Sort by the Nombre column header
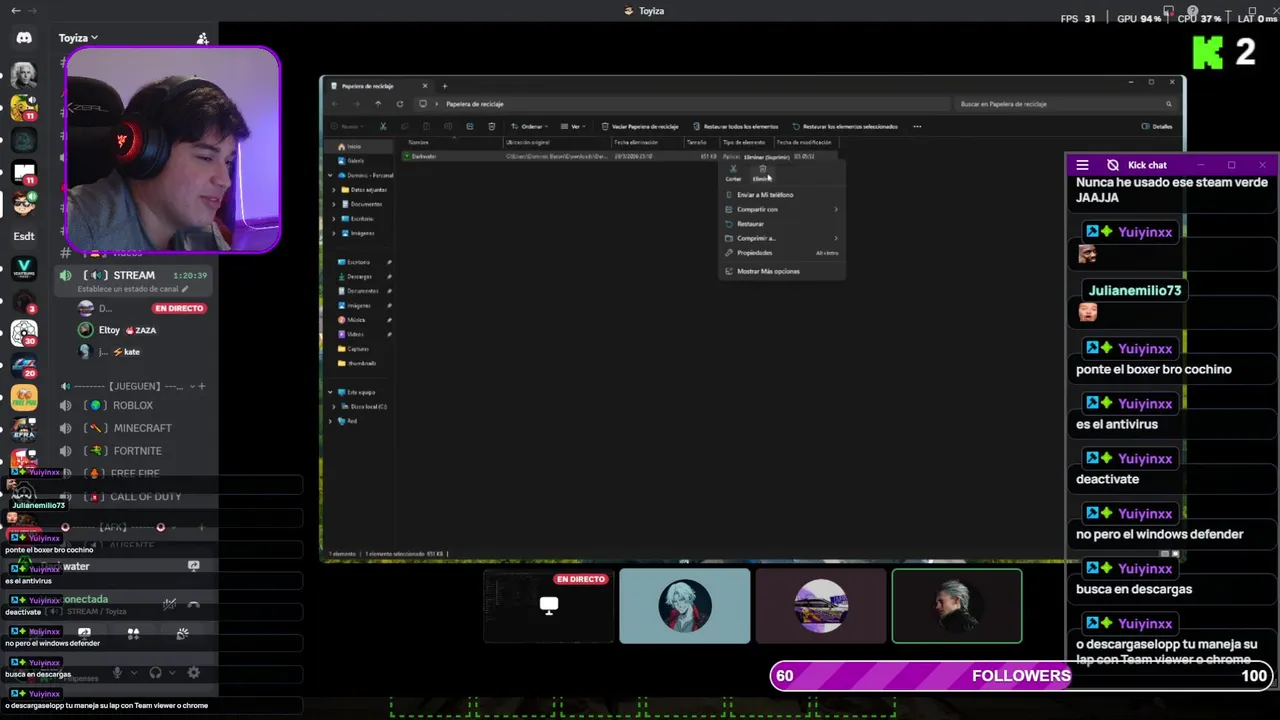The image size is (1280, 720). (x=419, y=143)
